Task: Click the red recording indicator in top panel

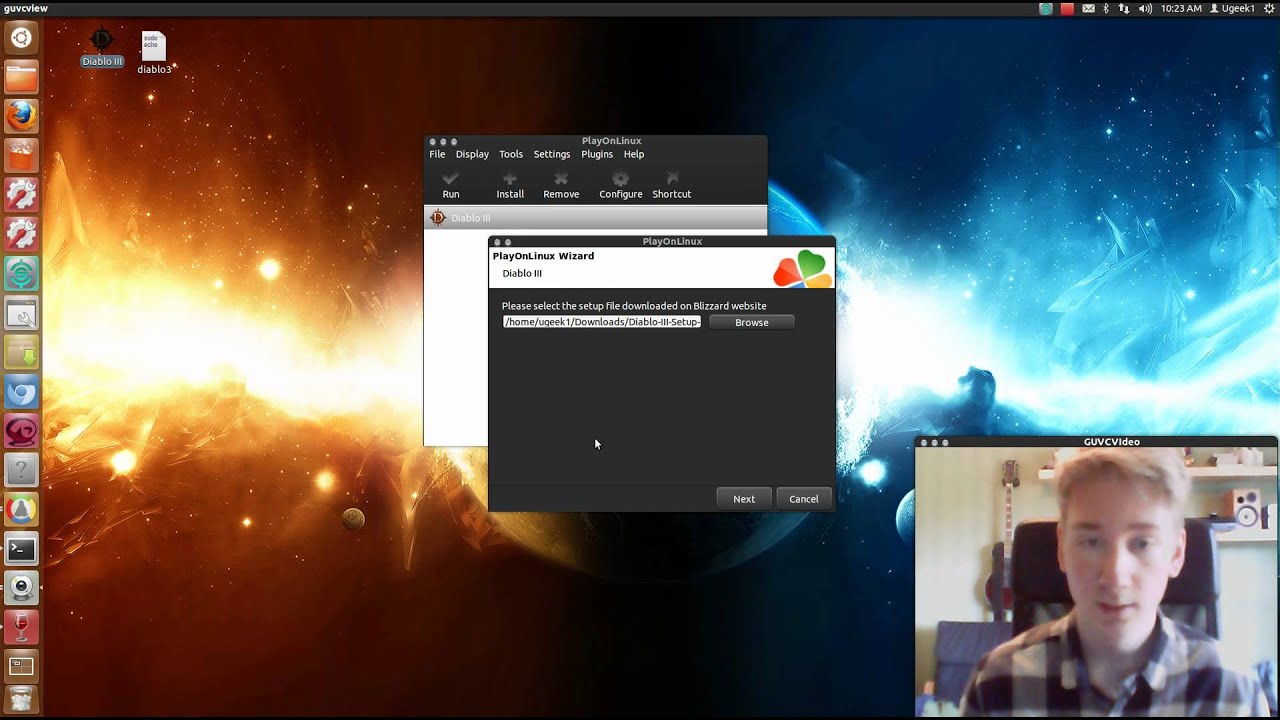Action: coord(1067,8)
